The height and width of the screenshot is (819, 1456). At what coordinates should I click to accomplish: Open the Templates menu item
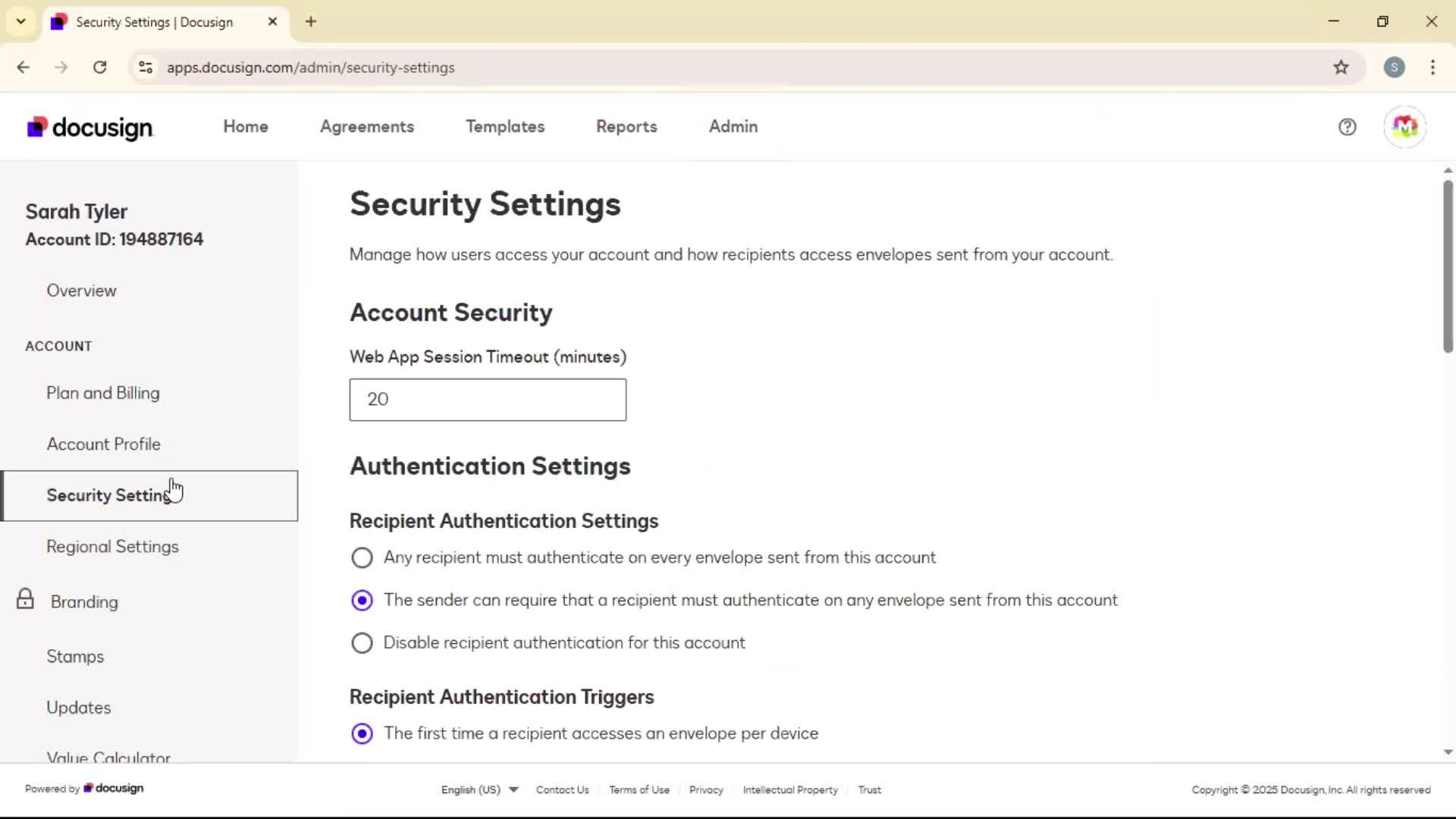pos(505,127)
